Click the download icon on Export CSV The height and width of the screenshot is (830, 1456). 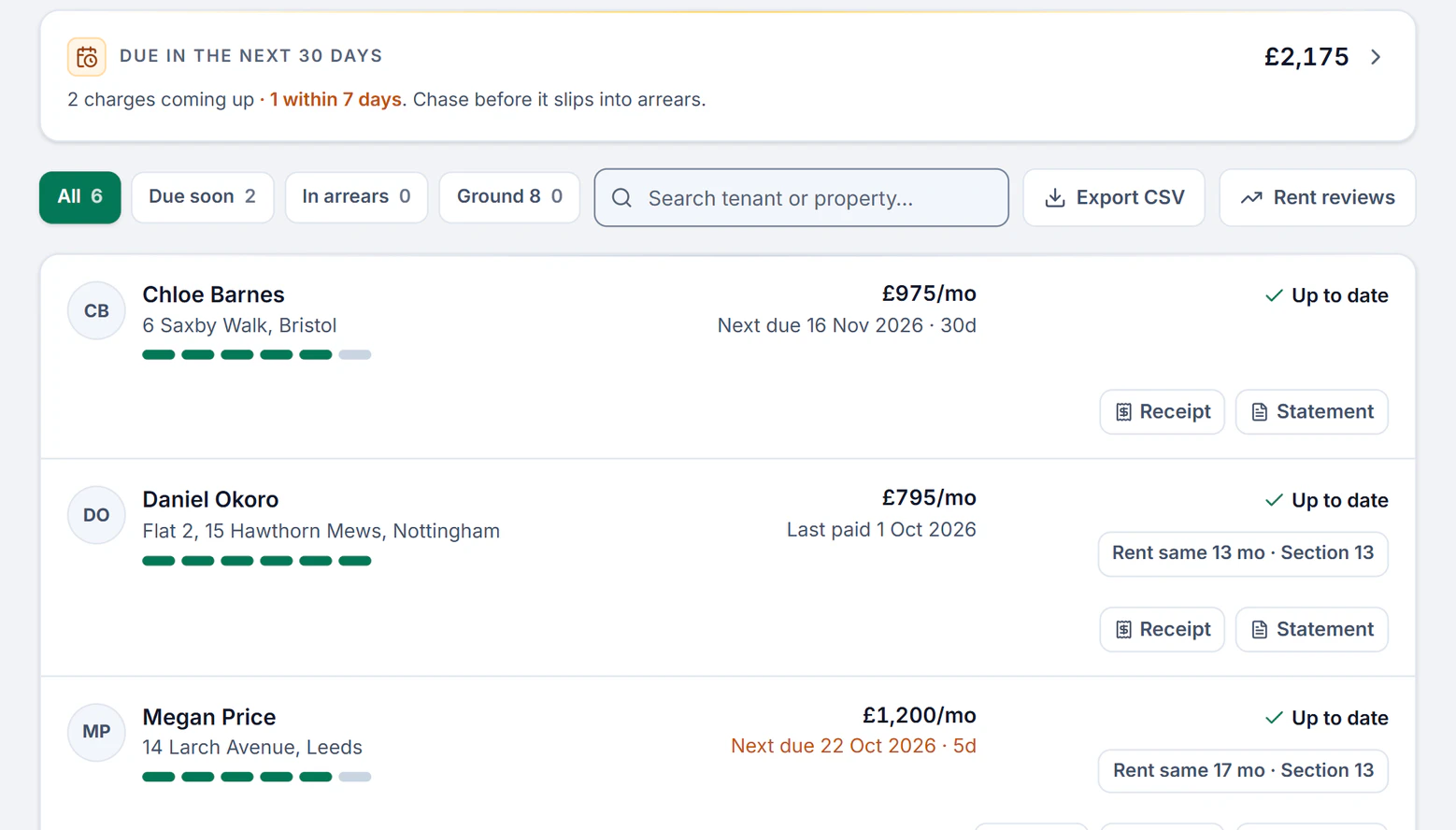pyautogui.click(x=1055, y=197)
